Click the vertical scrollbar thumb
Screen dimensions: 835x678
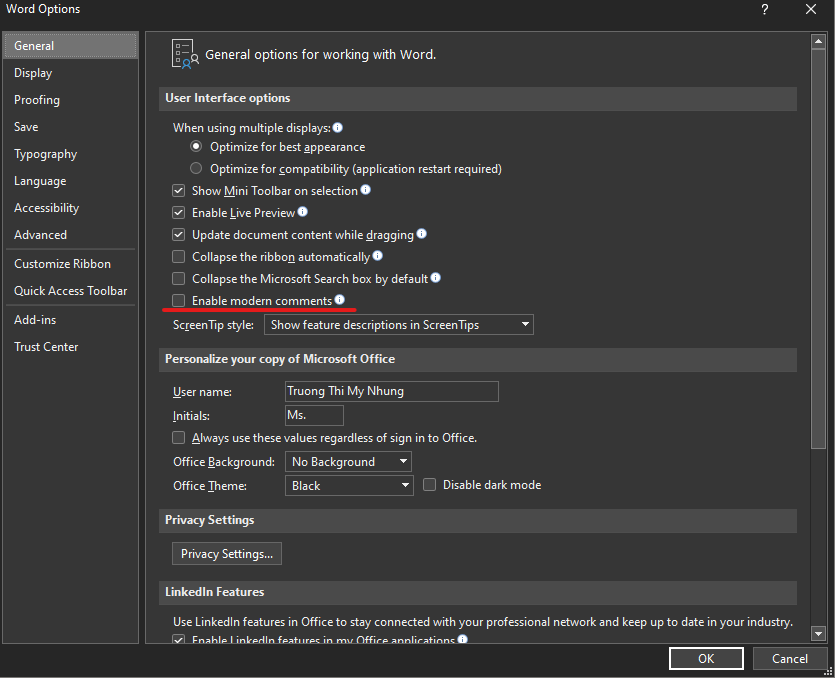[818, 250]
